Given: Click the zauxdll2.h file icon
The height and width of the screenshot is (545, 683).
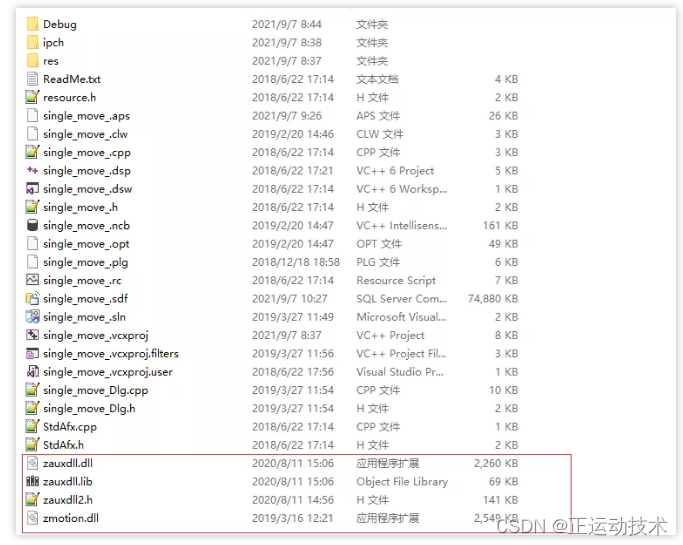Looking at the screenshot, I should pos(33,500).
